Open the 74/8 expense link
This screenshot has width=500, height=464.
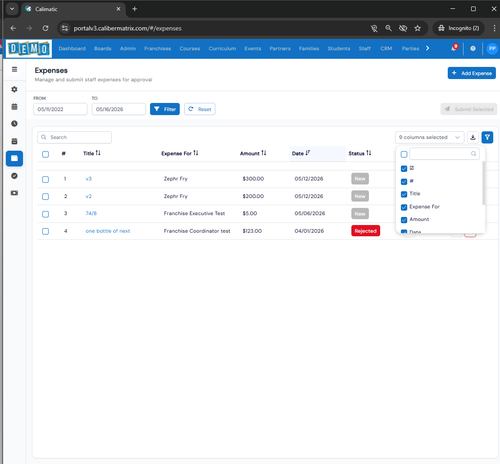[91, 213]
